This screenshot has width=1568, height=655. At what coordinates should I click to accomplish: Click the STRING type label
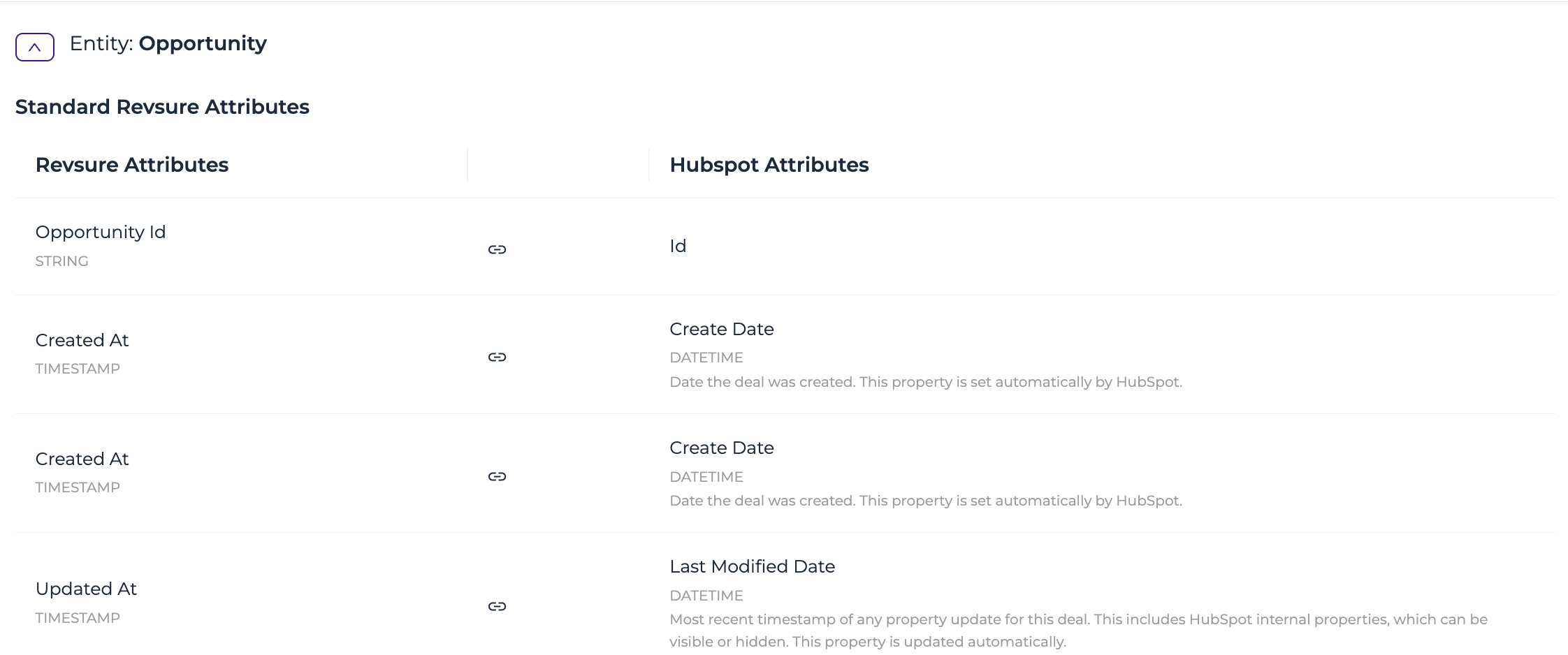[x=61, y=261]
